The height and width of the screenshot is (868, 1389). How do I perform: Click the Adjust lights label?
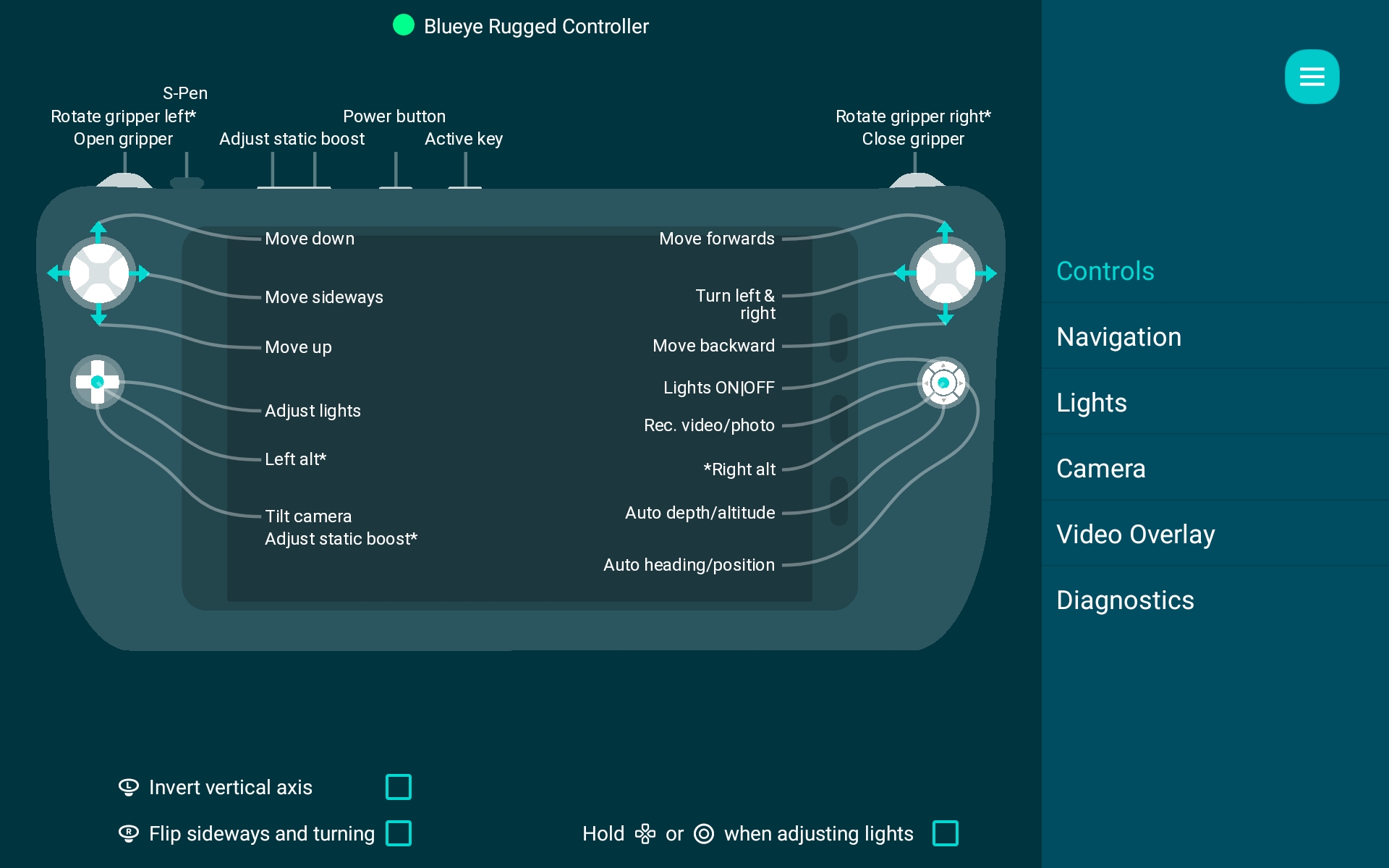point(313,411)
